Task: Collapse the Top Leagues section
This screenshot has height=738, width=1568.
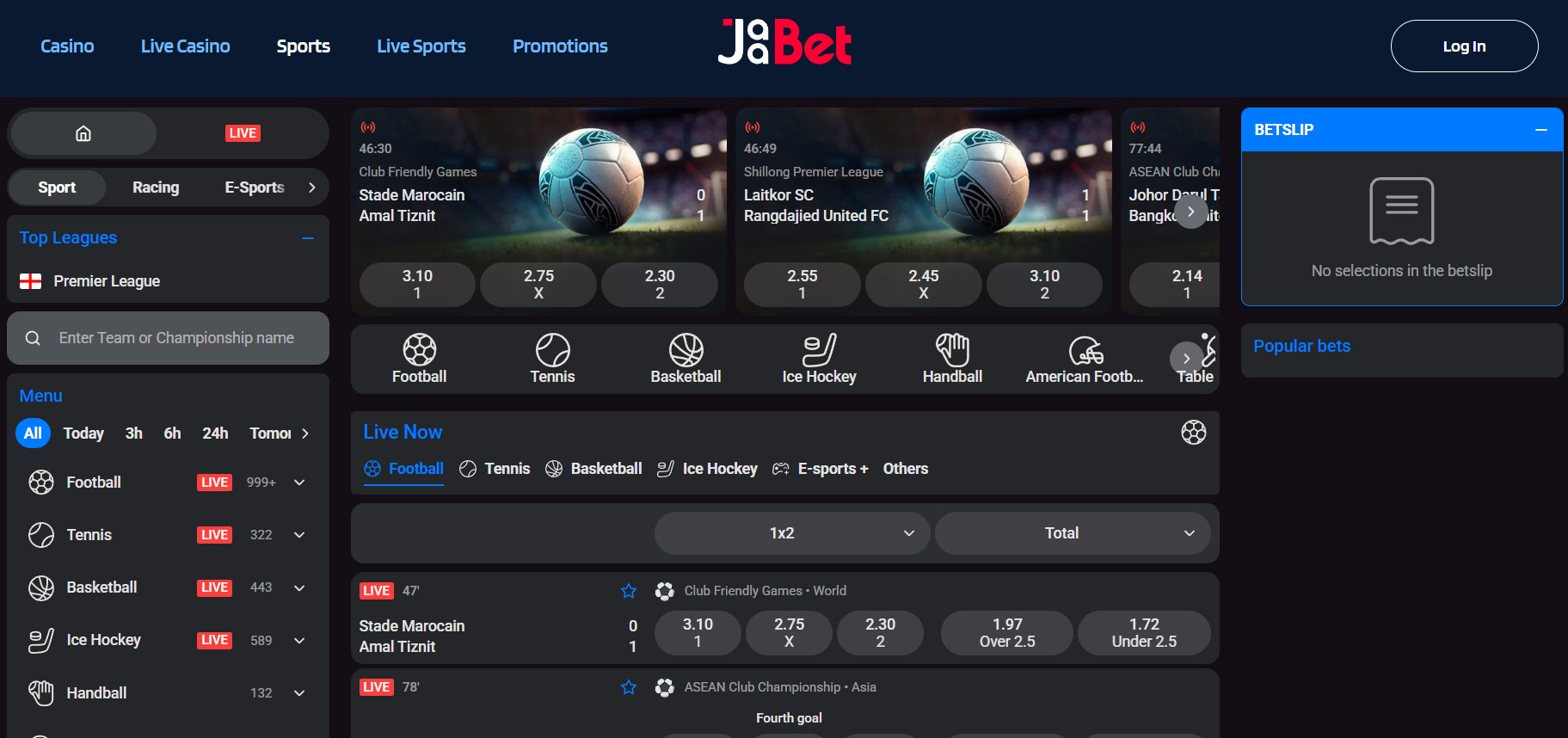Action: click(x=308, y=238)
